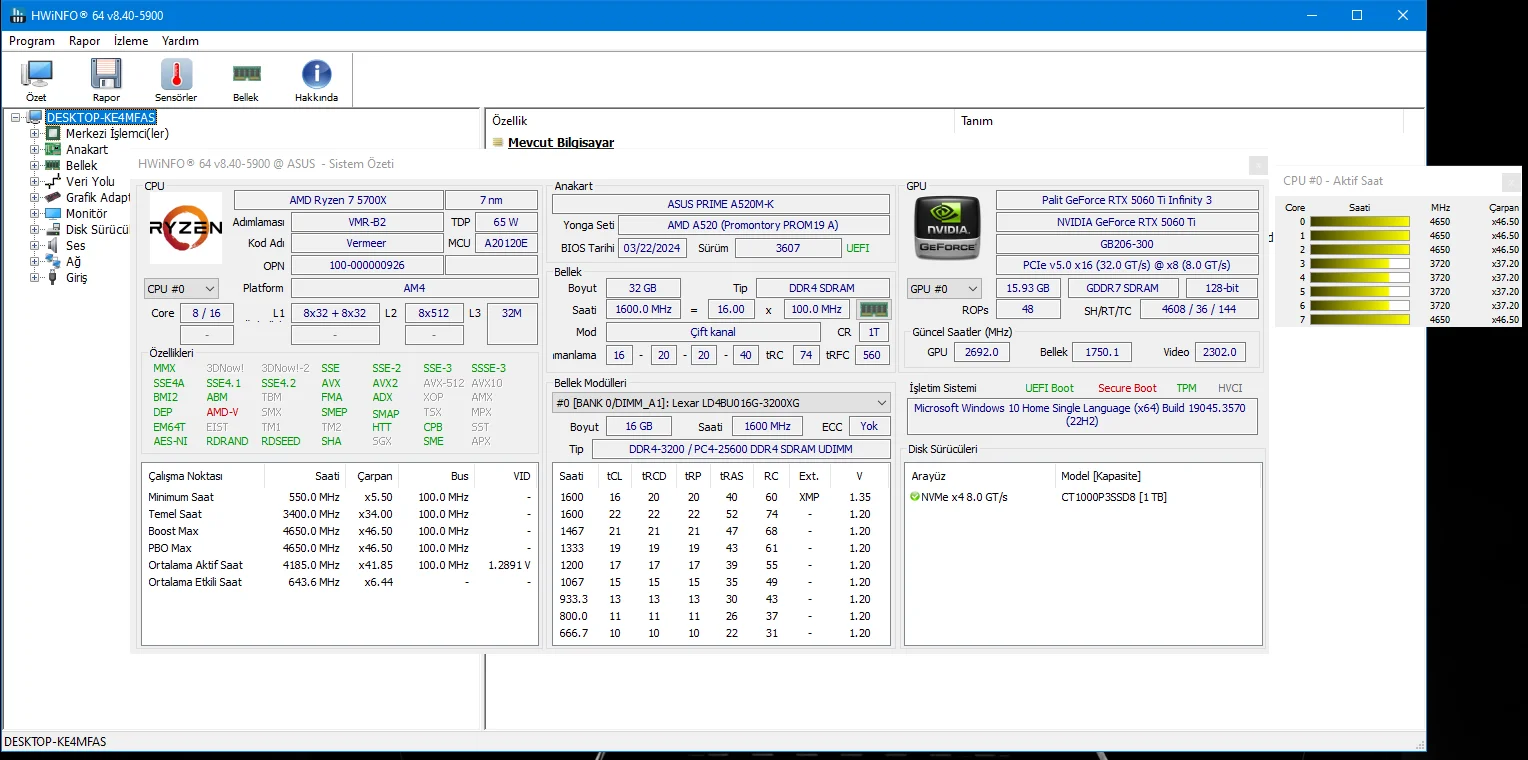Click the Bellek memory toolbar icon

246,75
